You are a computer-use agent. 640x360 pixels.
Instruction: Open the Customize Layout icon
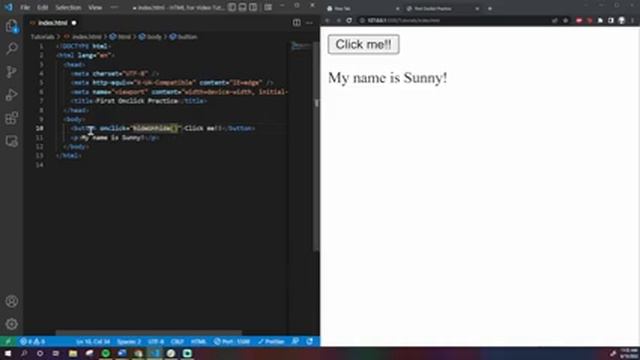click(x=268, y=7)
